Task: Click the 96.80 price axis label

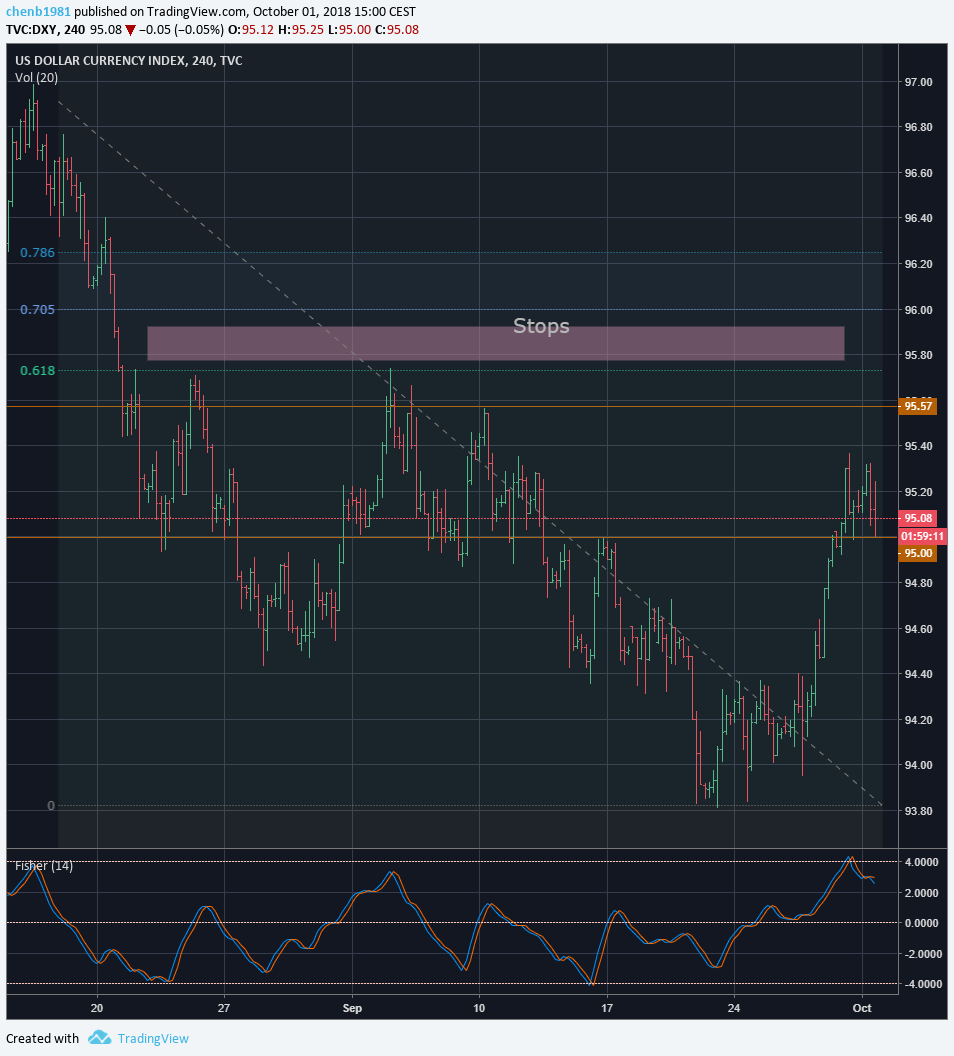Action: pos(918,127)
